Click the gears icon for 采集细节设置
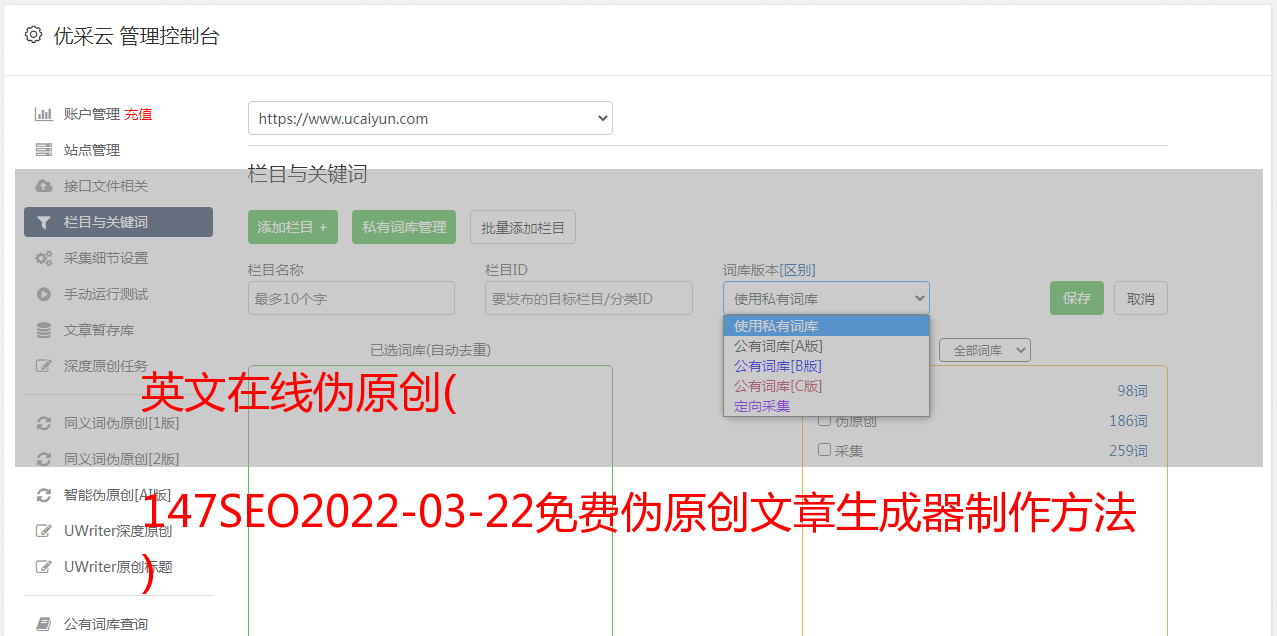The height and width of the screenshot is (636, 1277). point(43,258)
